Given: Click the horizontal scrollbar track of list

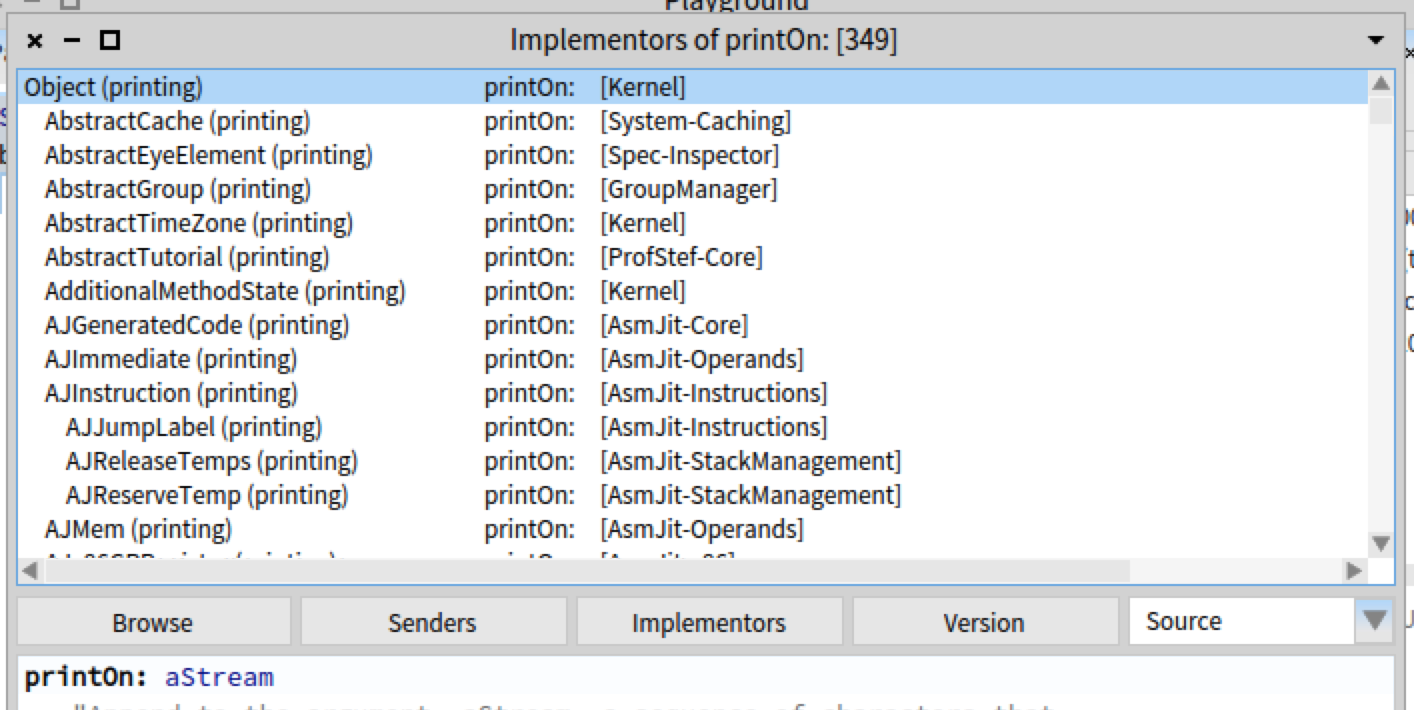Looking at the screenshot, I should click(1236, 572).
